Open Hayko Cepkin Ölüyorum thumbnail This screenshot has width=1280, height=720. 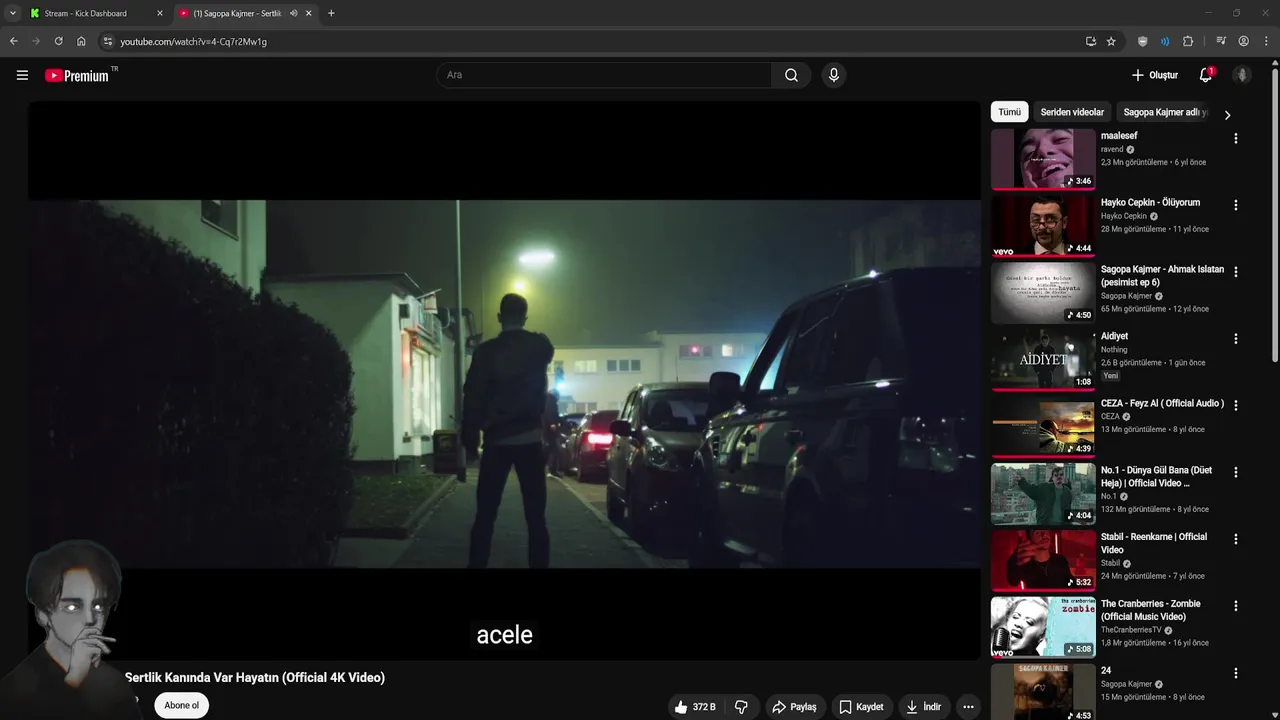(x=1043, y=225)
